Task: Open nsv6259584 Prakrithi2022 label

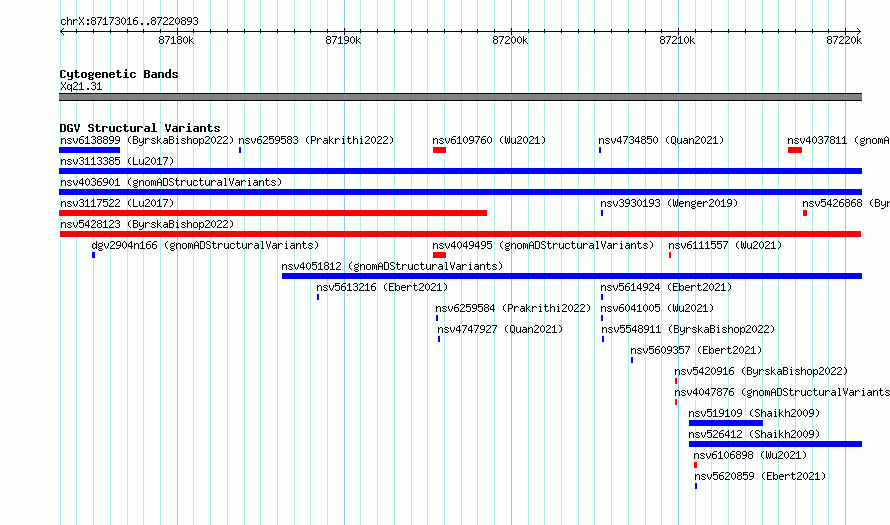Action: 513,308
